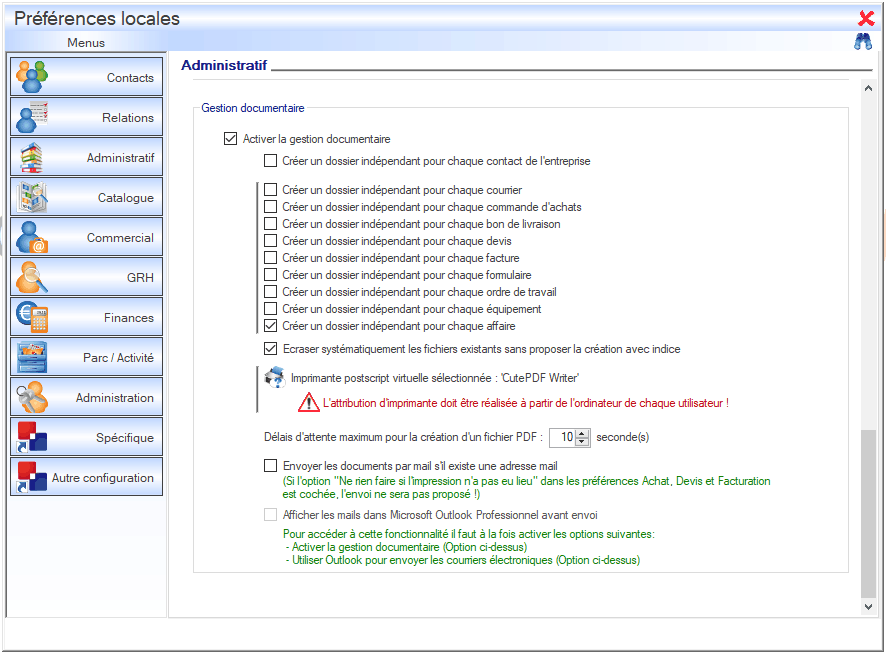
Task: Click the GRH magnifier person icon
Action: pyautogui.click(x=32, y=277)
